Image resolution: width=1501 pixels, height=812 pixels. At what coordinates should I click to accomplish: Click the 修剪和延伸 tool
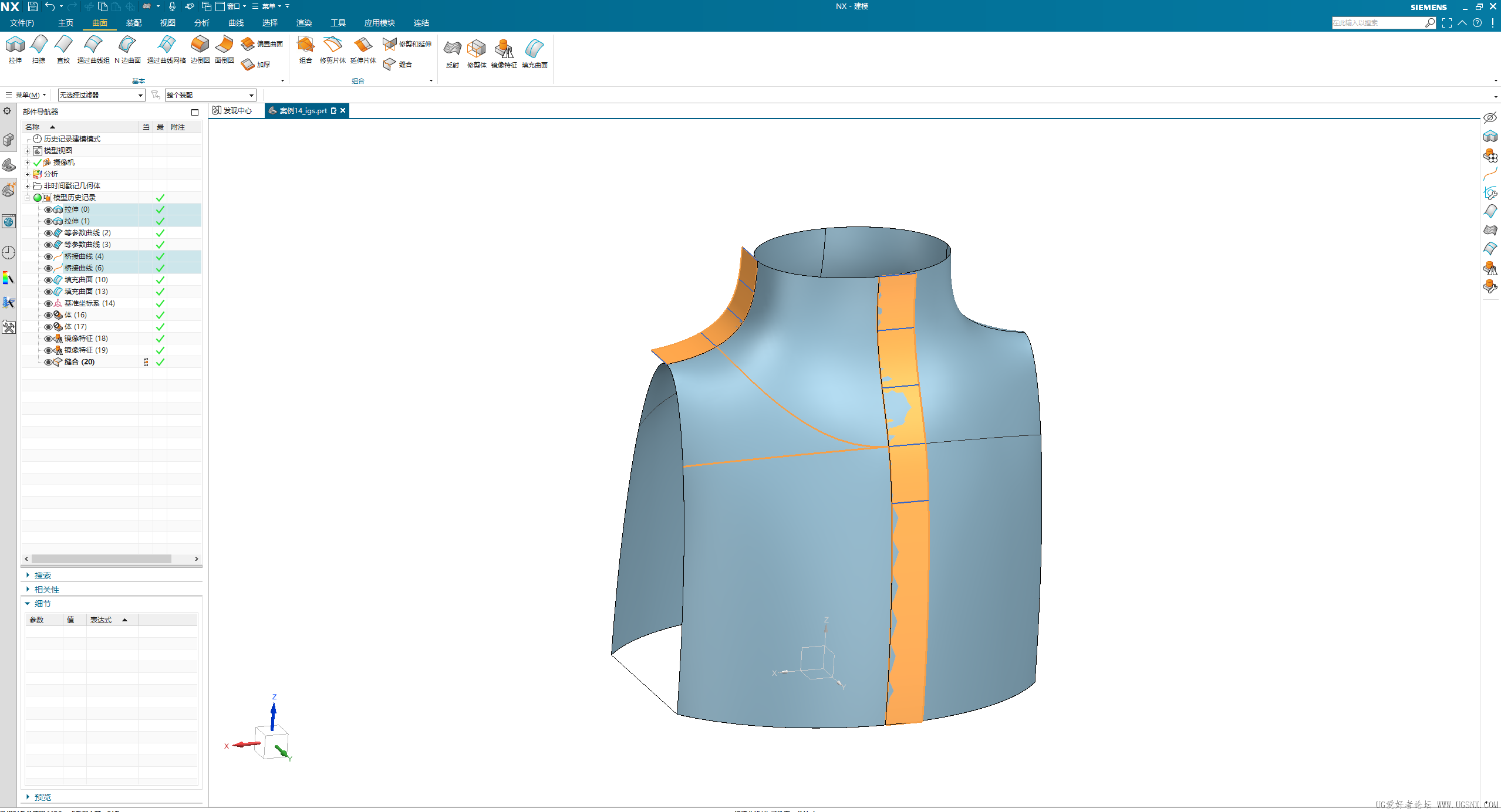click(407, 44)
